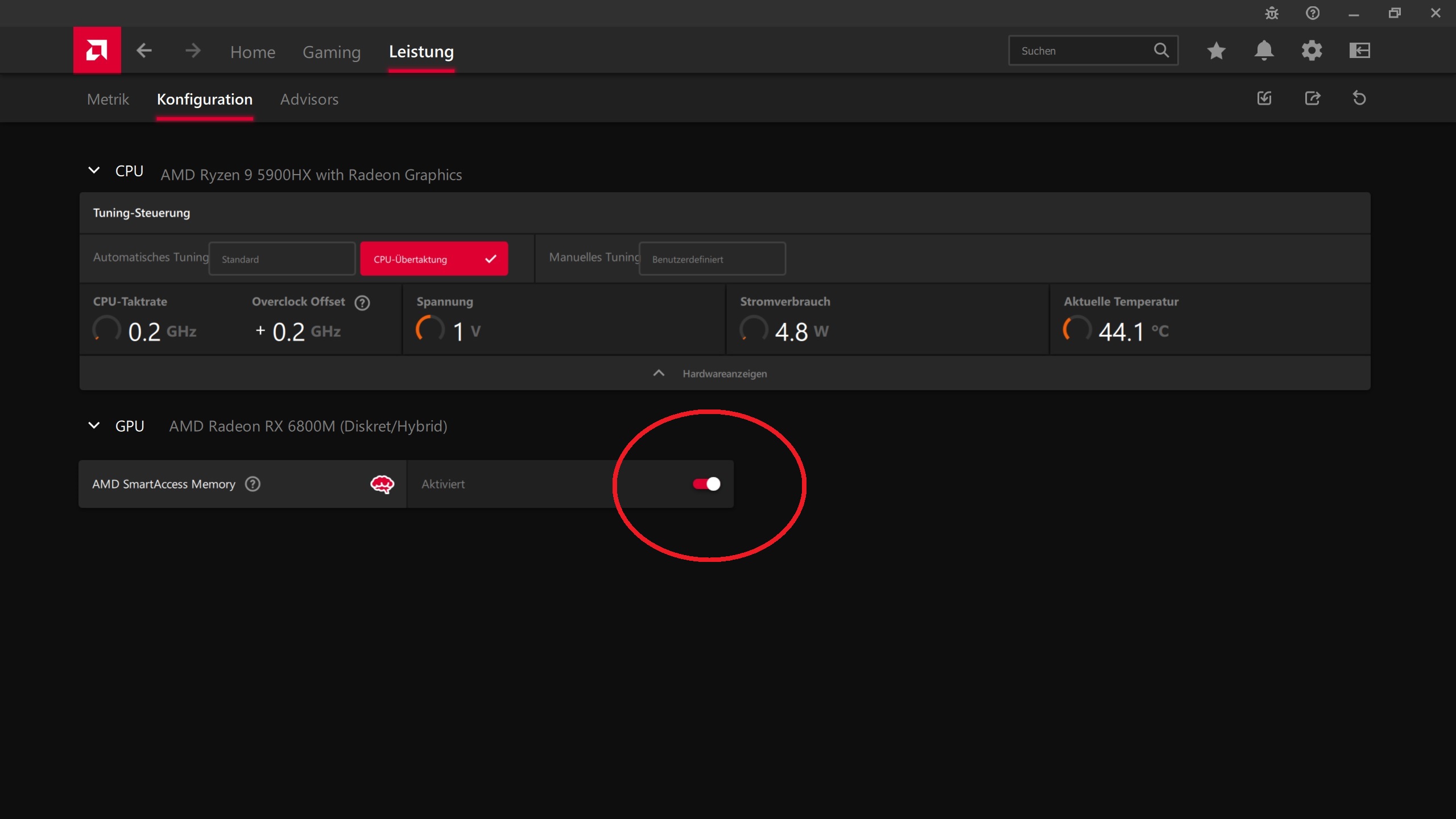
Task: Disable the AMD SmartAccess Memory toggle
Action: (706, 484)
